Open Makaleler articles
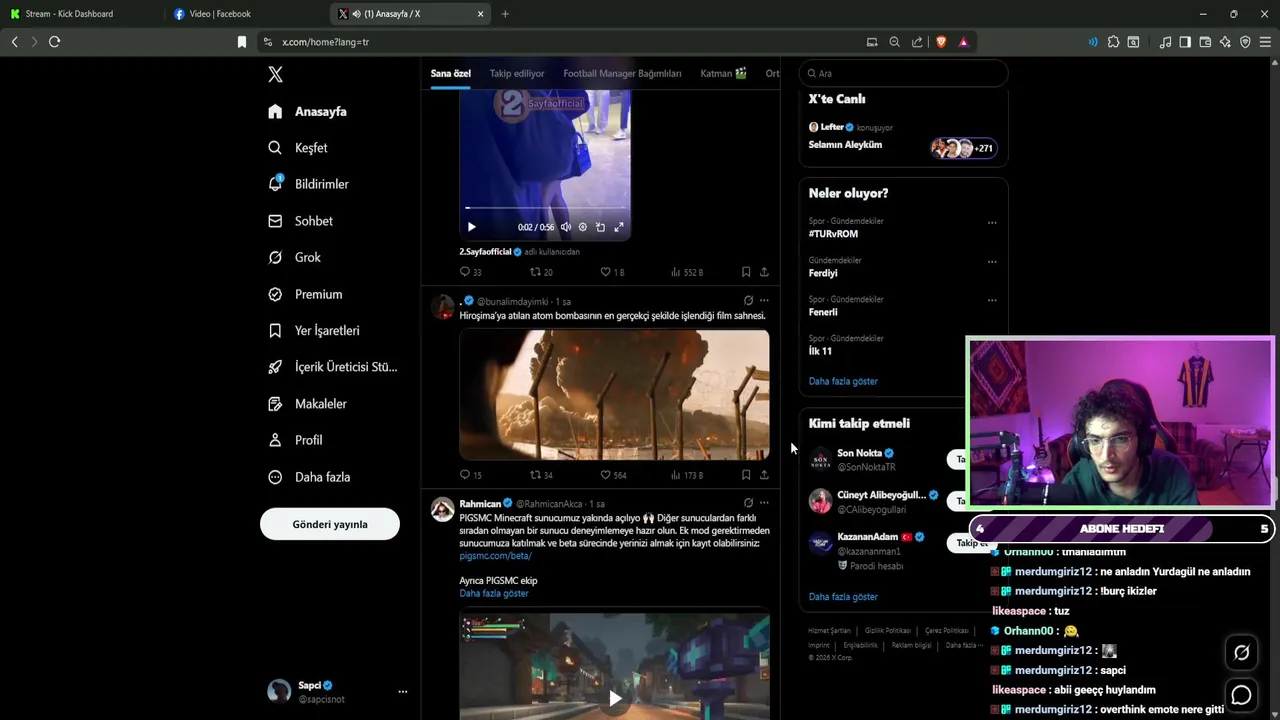The width and height of the screenshot is (1280, 720). tap(307, 404)
